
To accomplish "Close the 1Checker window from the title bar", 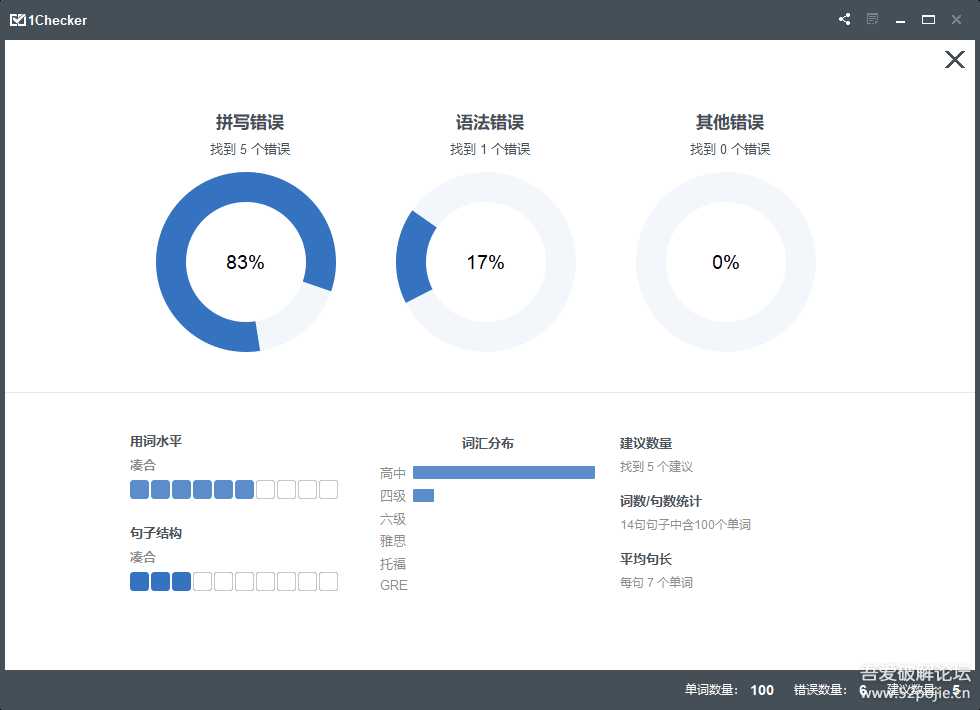I will pyautogui.click(x=956, y=19).
